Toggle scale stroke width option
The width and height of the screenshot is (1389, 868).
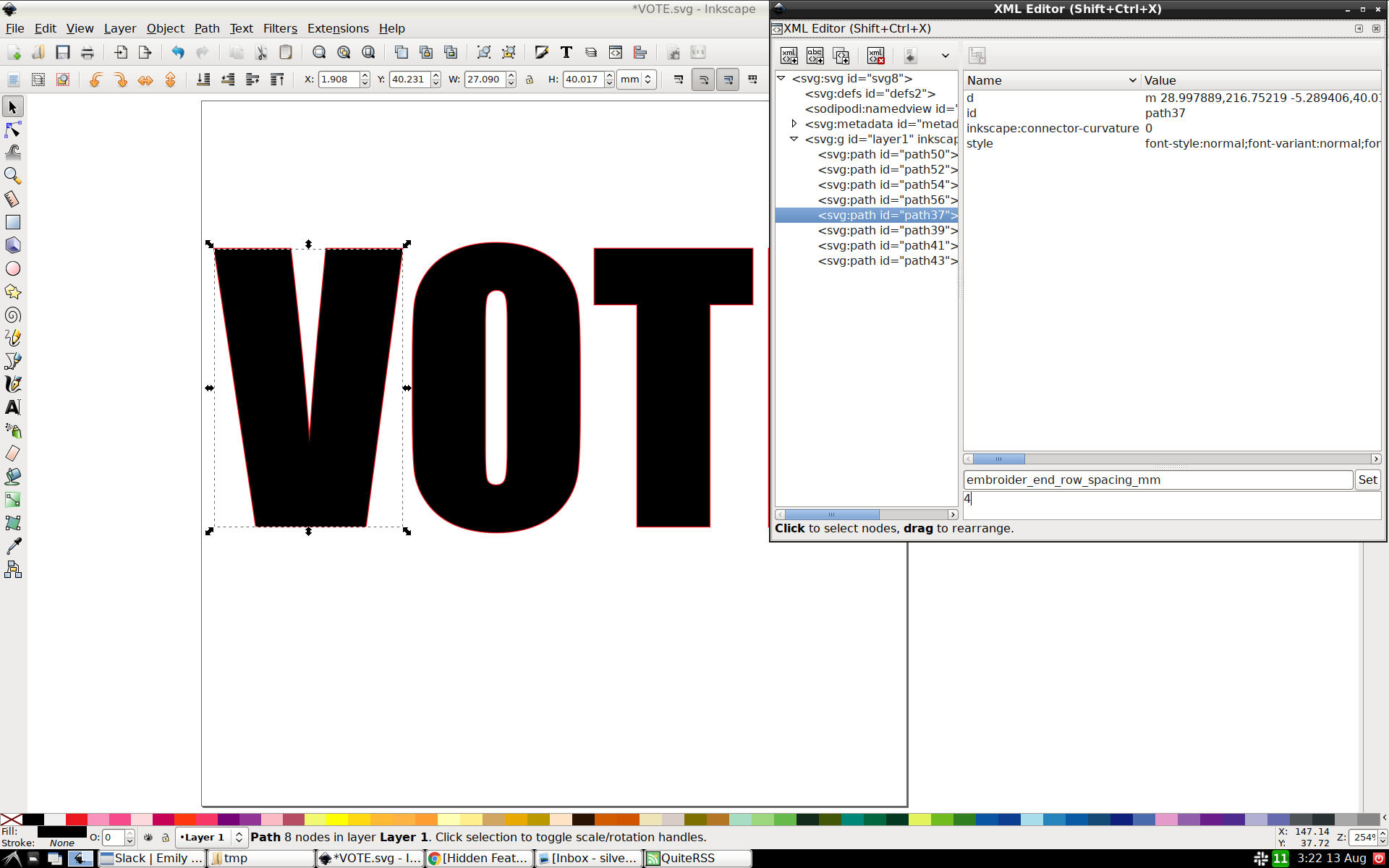click(x=679, y=80)
